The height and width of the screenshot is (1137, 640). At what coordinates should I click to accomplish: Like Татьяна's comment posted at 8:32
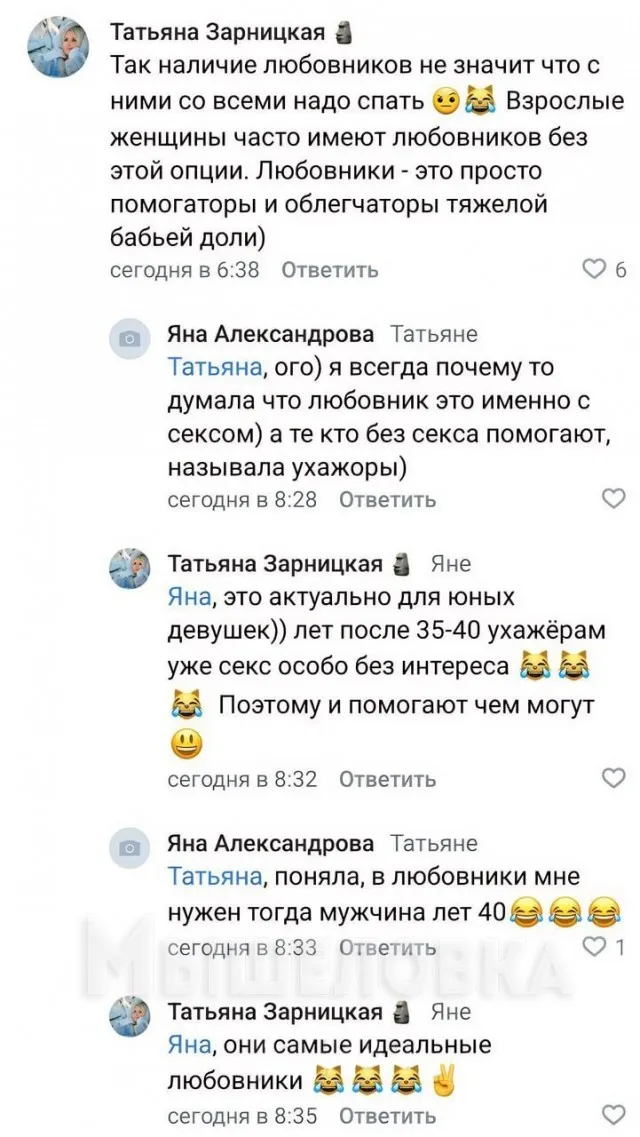pyautogui.click(x=612, y=778)
